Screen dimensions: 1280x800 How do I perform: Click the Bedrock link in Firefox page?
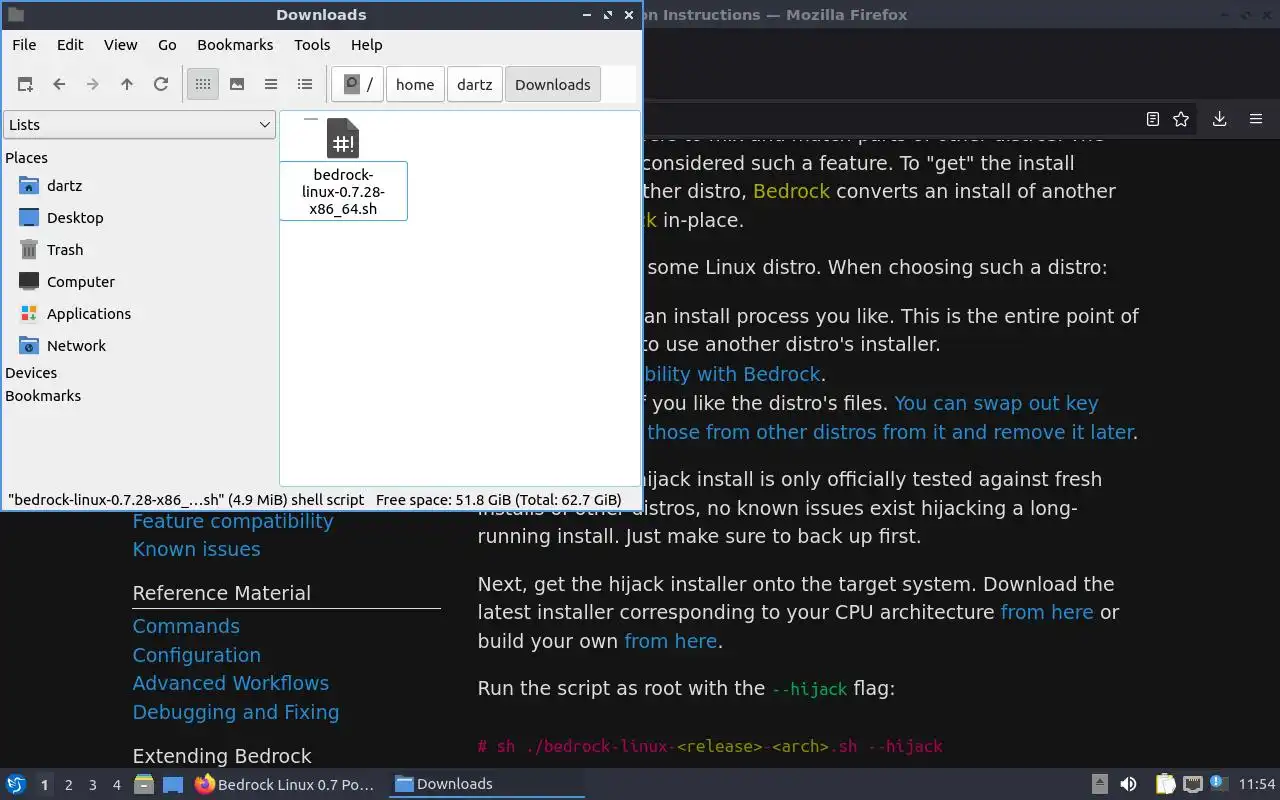(791, 191)
